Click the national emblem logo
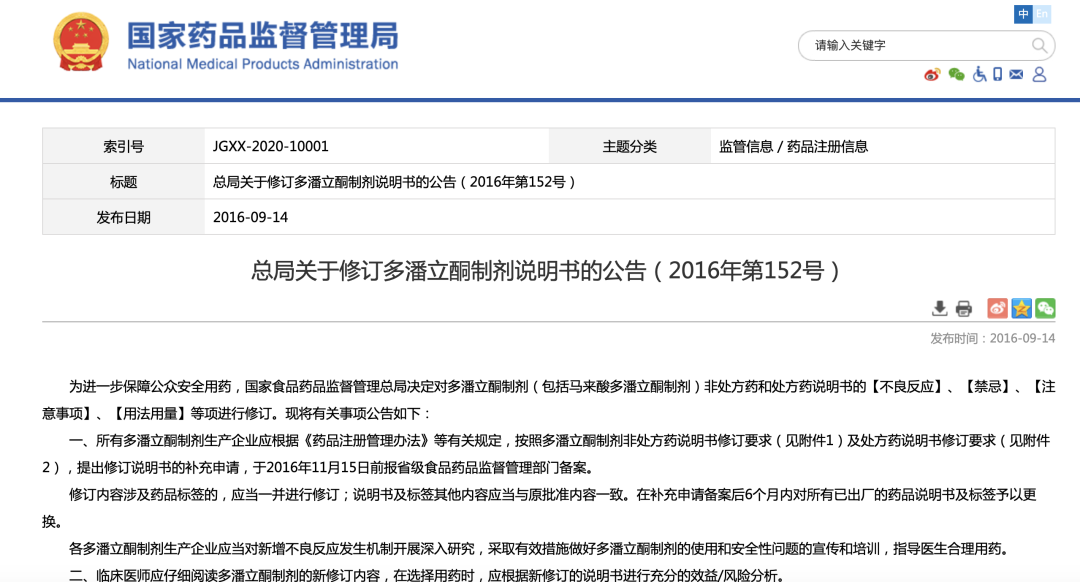This screenshot has width=1080, height=582. [x=81, y=42]
